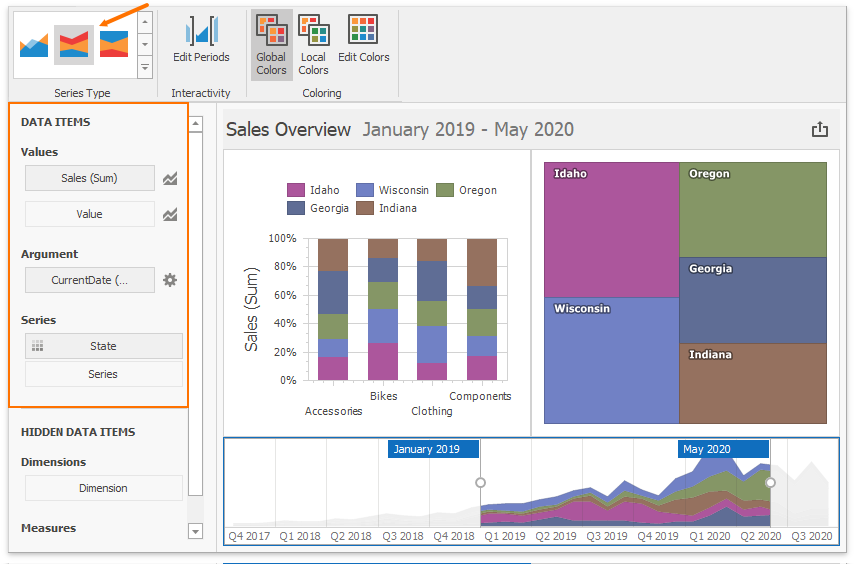This screenshot has height=564, width=854.
Task: Click the Wisconsin tile in treemap
Action: point(612,360)
